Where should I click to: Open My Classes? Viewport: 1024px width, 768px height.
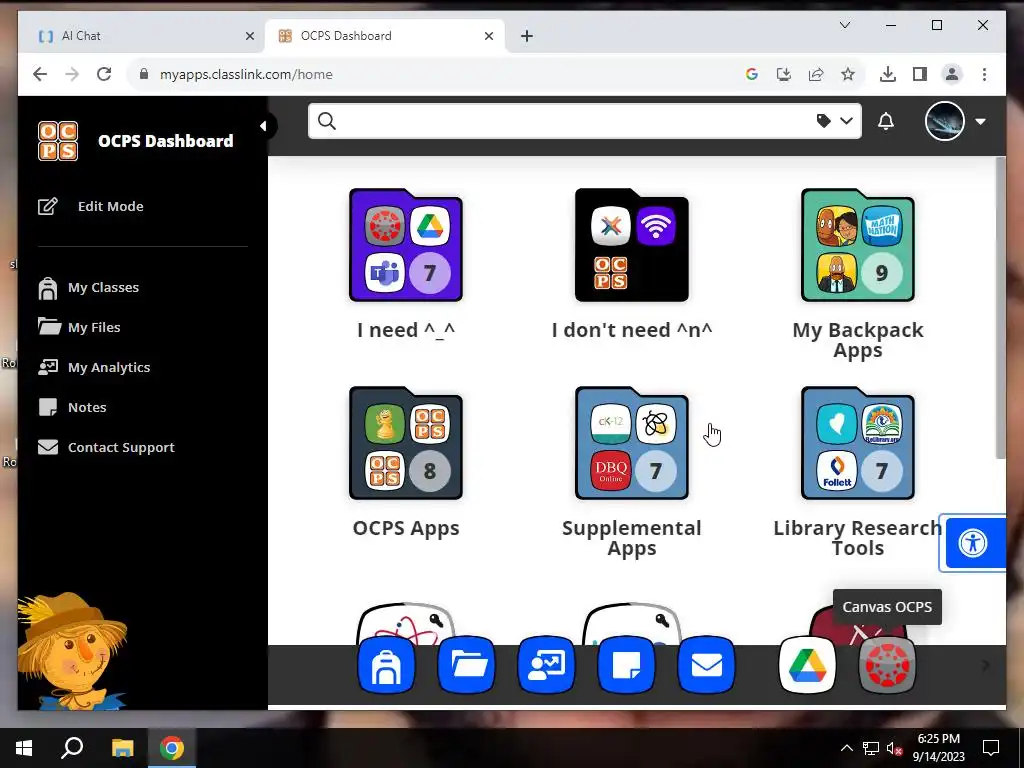click(88, 287)
